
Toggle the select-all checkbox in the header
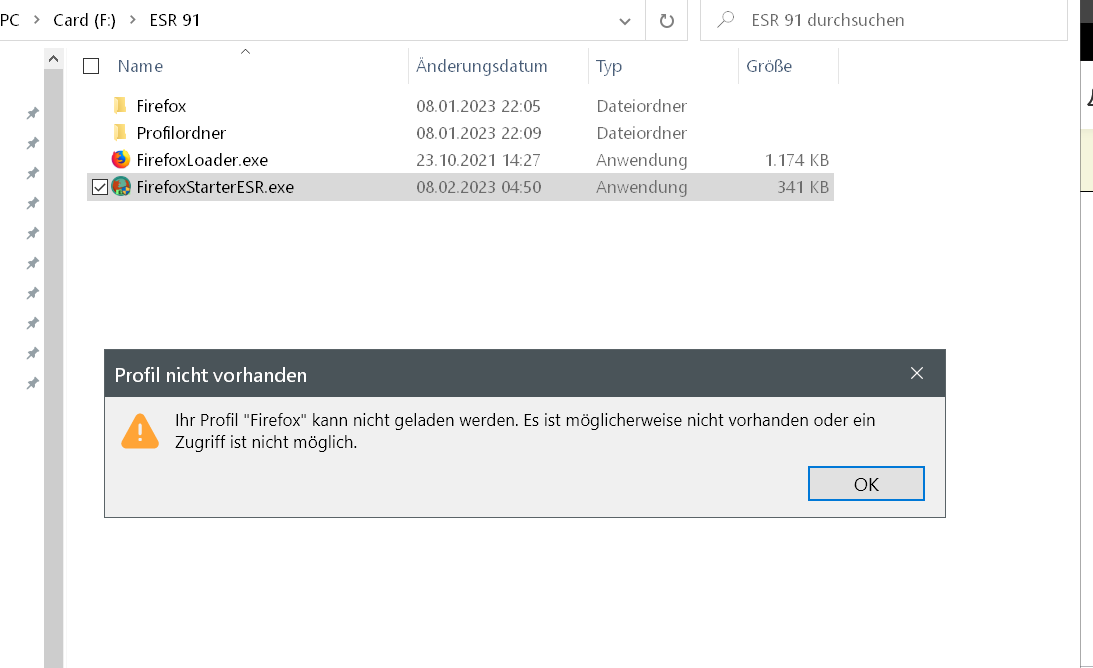[91, 66]
